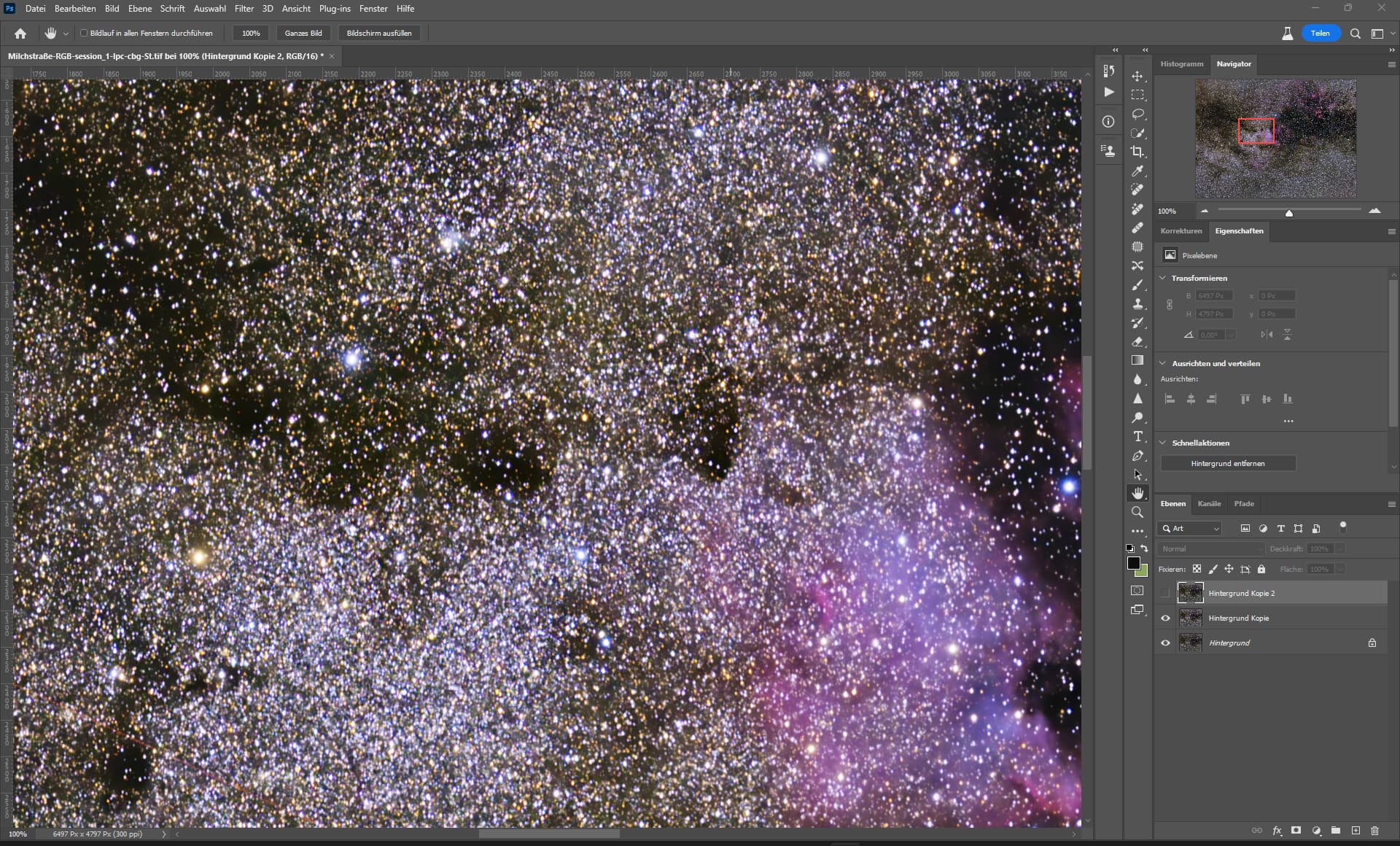Collapse the Schnellaktionen section

point(1163,443)
